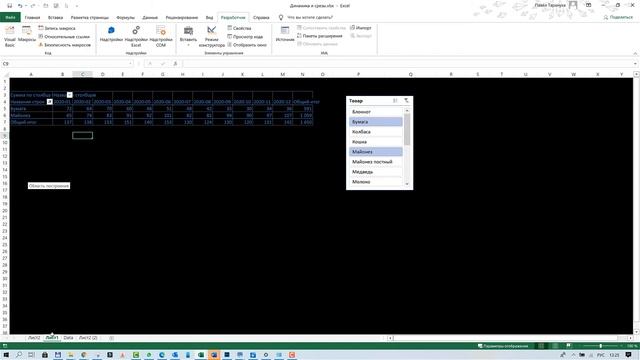This screenshot has width=640, height=360.
Task: Add a new sheet with plus button
Action: [111, 338]
